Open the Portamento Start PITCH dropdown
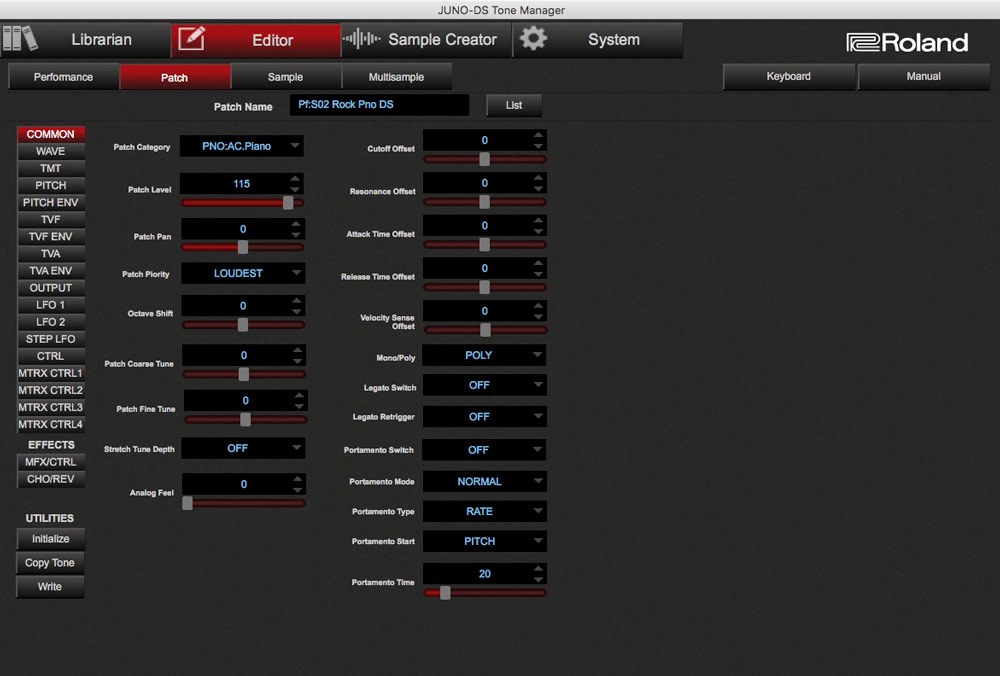Image resolution: width=1000 pixels, height=676 pixels. pyautogui.click(x=485, y=541)
